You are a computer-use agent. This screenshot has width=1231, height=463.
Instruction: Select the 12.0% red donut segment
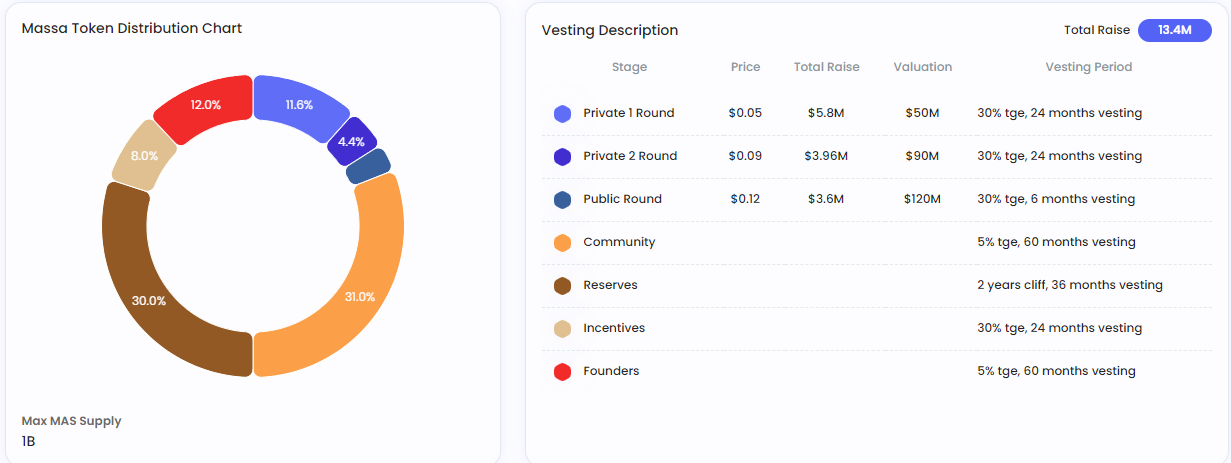click(204, 104)
